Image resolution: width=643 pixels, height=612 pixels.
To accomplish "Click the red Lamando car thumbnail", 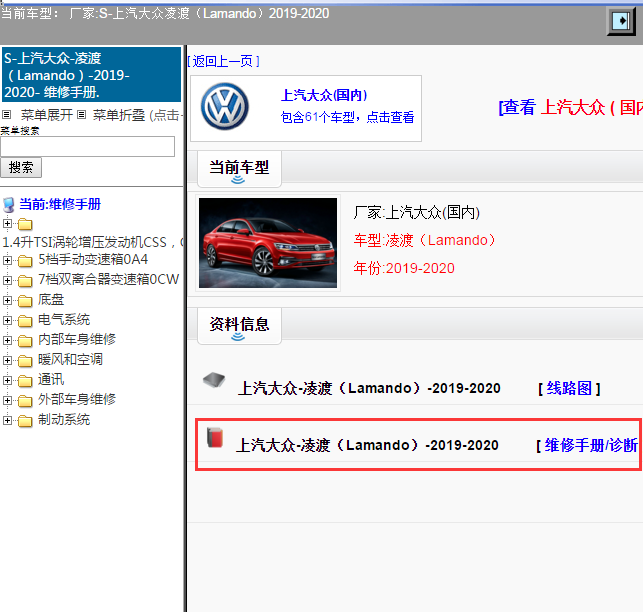I will pyautogui.click(x=268, y=243).
